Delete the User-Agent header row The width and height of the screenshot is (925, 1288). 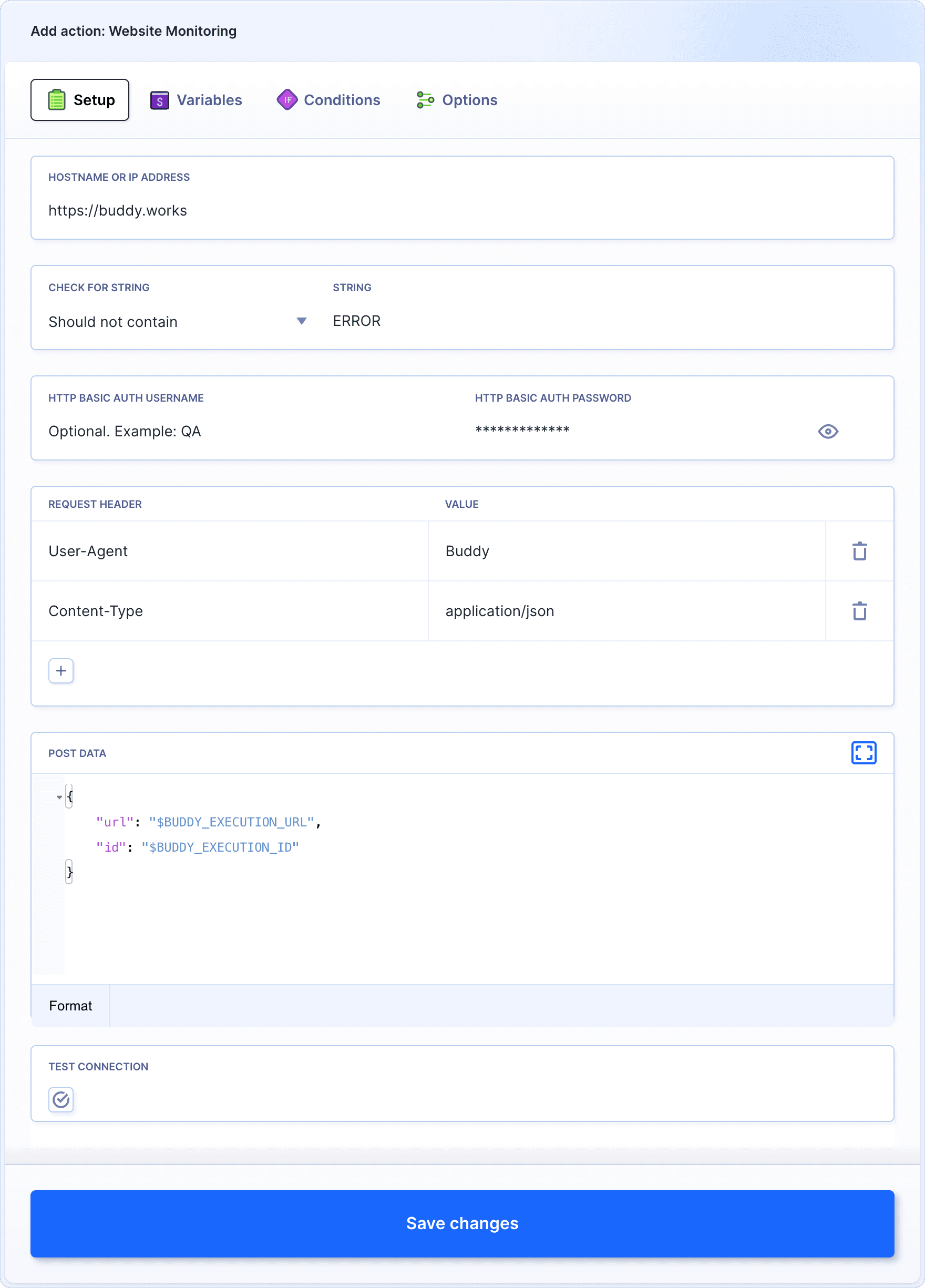pos(859,550)
